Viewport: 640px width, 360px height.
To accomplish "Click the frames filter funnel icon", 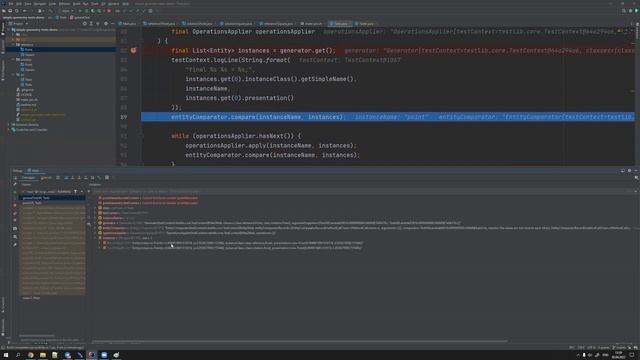I will coord(76,191).
